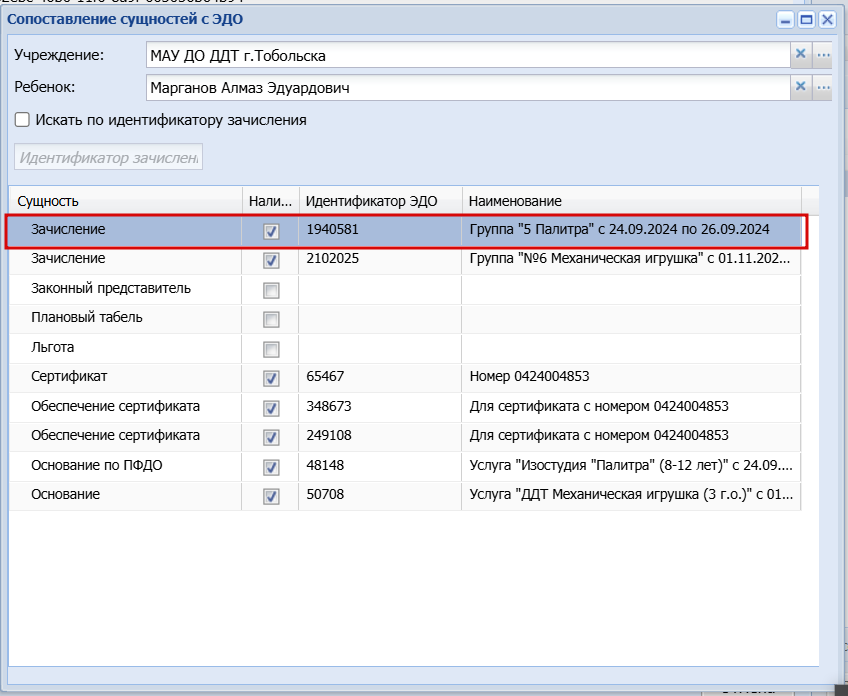Clear the Ребенок field with X icon
Image resolution: width=848 pixels, height=696 pixels.
click(x=800, y=87)
